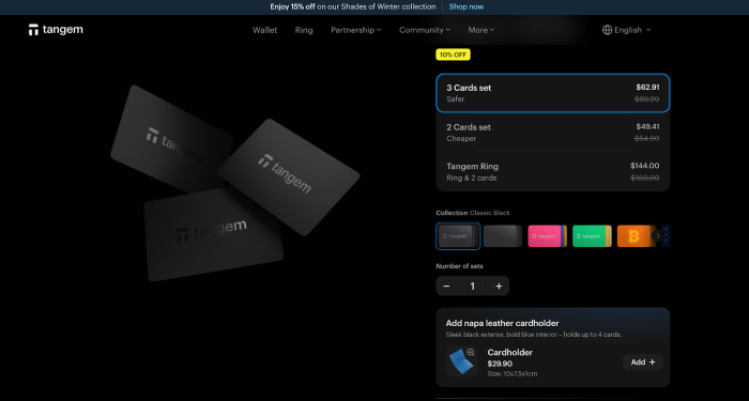The image size is (749, 401).
Task: Click the globe language icon
Action: 607,30
